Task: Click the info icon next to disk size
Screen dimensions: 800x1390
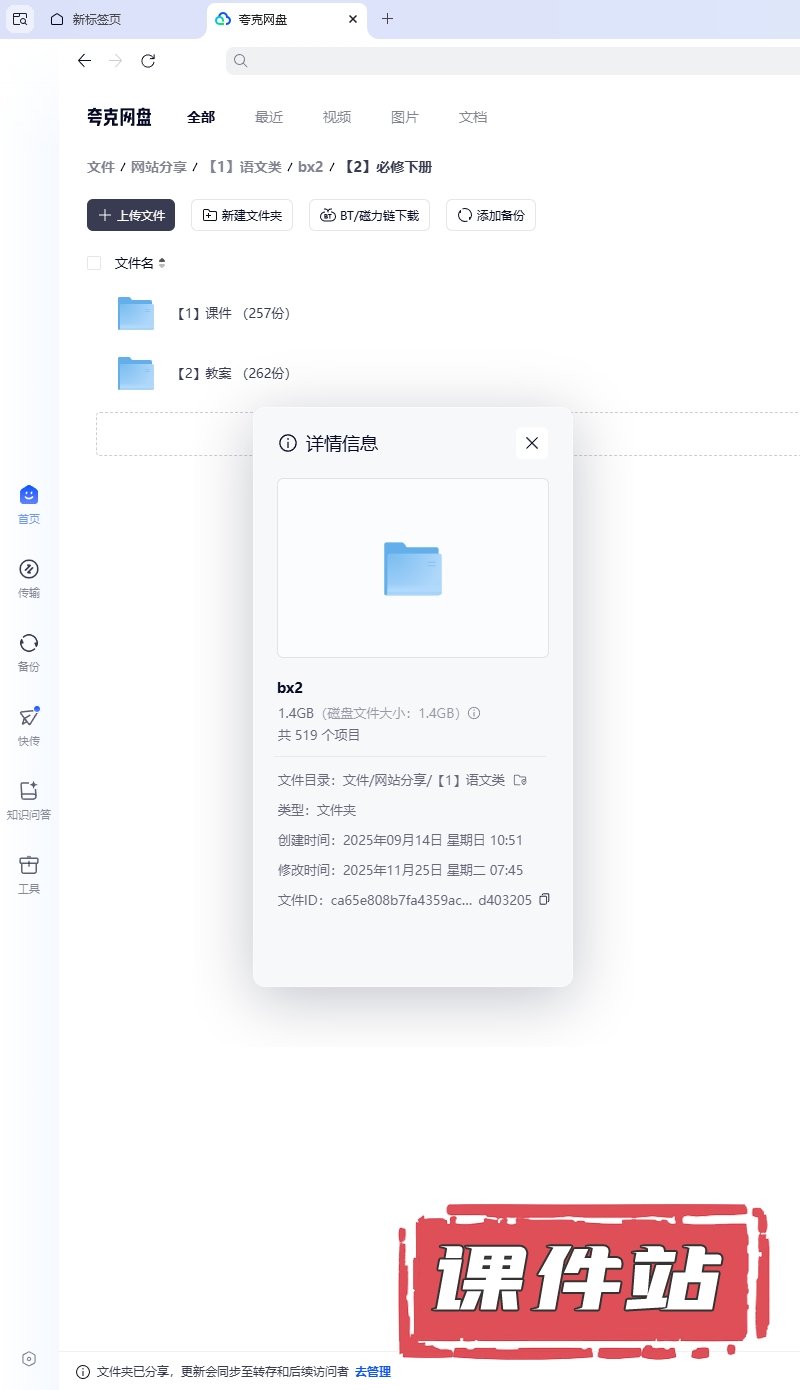Action: [x=475, y=714]
